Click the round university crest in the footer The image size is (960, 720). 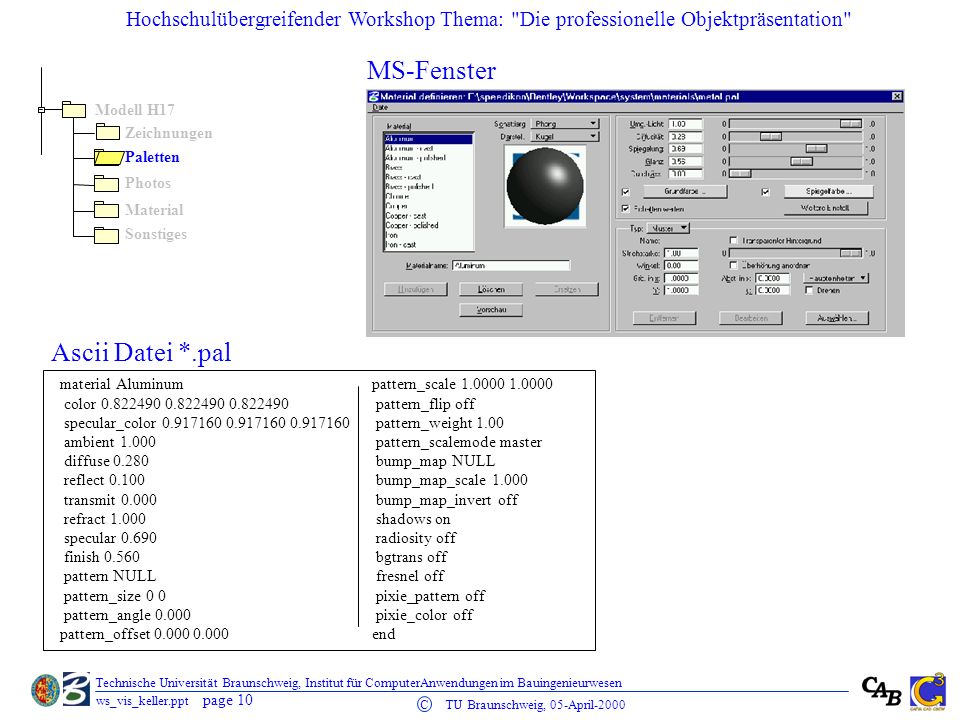(46, 691)
